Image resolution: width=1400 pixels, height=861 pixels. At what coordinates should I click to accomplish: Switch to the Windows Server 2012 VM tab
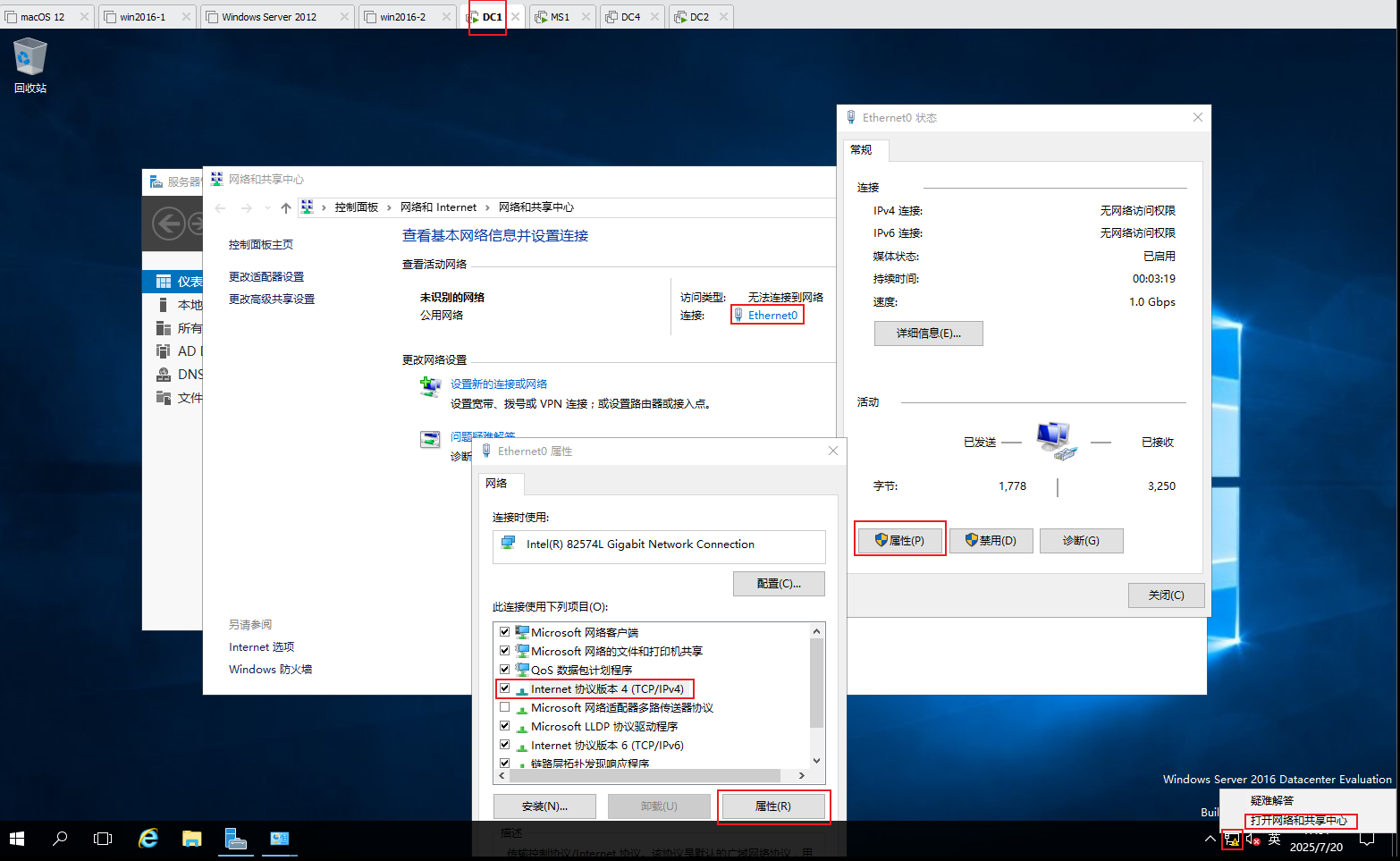click(269, 17)
